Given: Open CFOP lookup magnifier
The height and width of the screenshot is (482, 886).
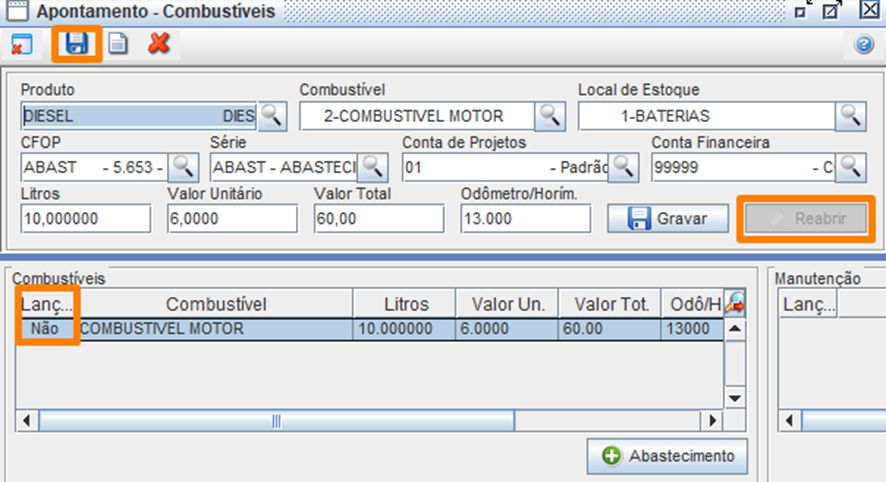Looking at the screenshot, I should (x=184, y=166).
